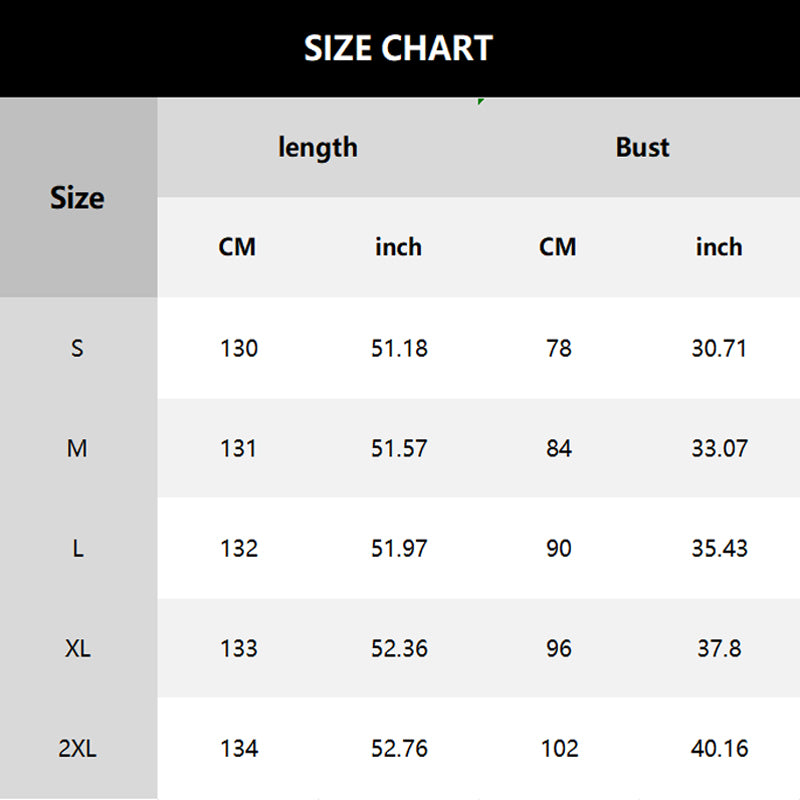800x800 pixels.
Task: Select the inch subheader under Bust
Action: (719, 247)
